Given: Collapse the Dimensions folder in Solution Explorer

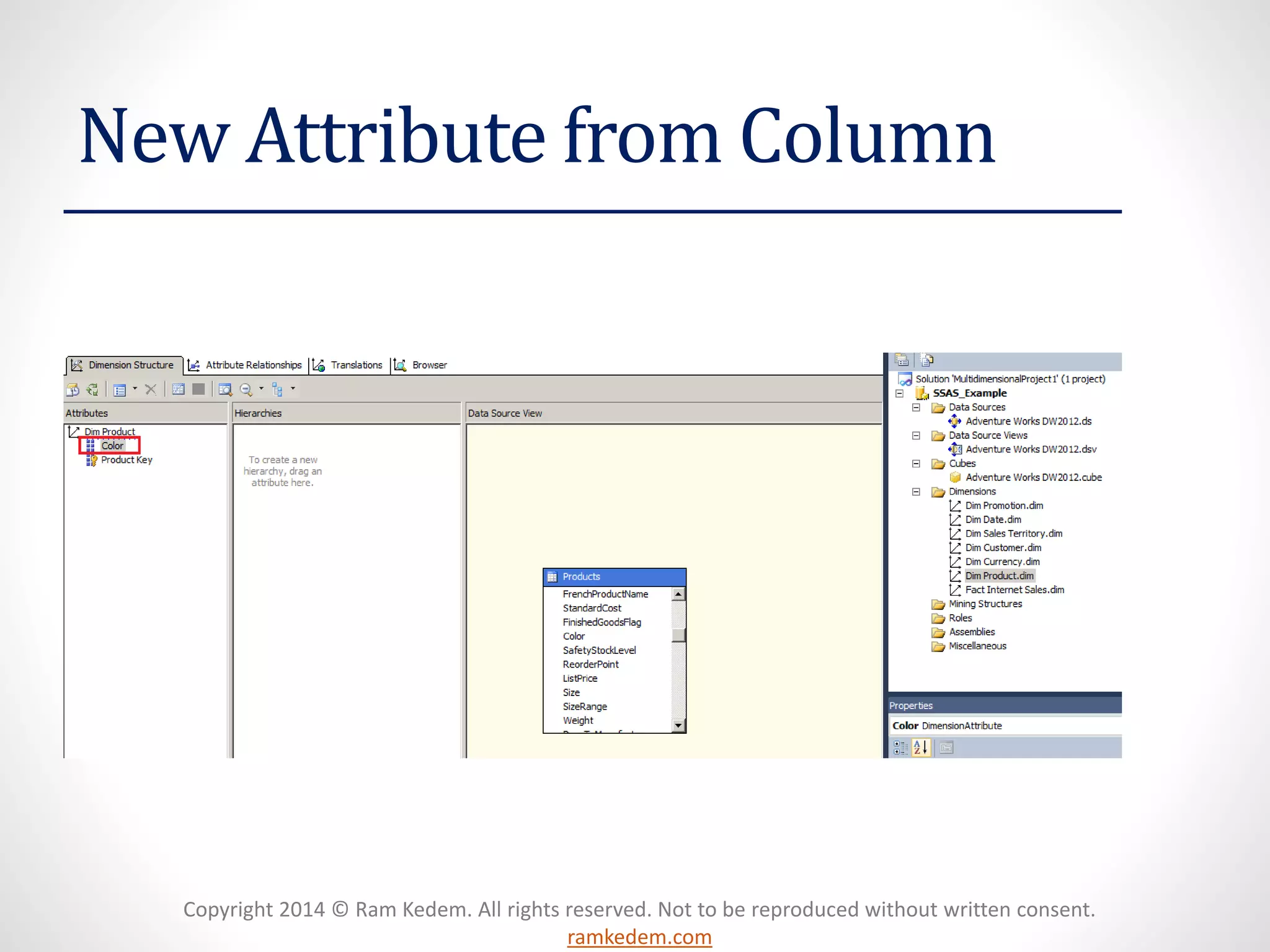Looking at the screenshot, I should 916,492.
